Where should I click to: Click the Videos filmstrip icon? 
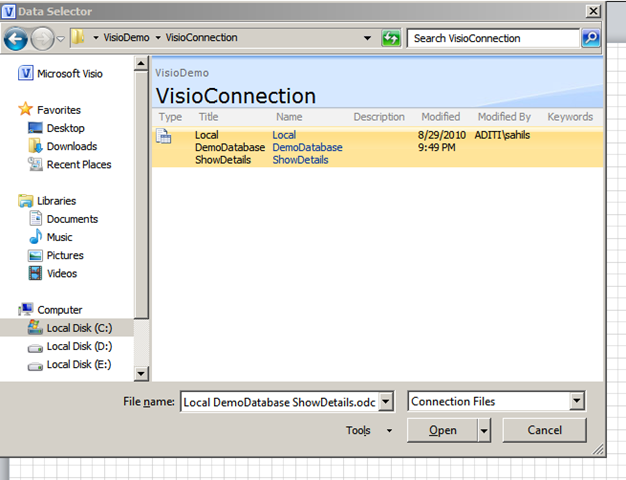[x=35, y=273]
